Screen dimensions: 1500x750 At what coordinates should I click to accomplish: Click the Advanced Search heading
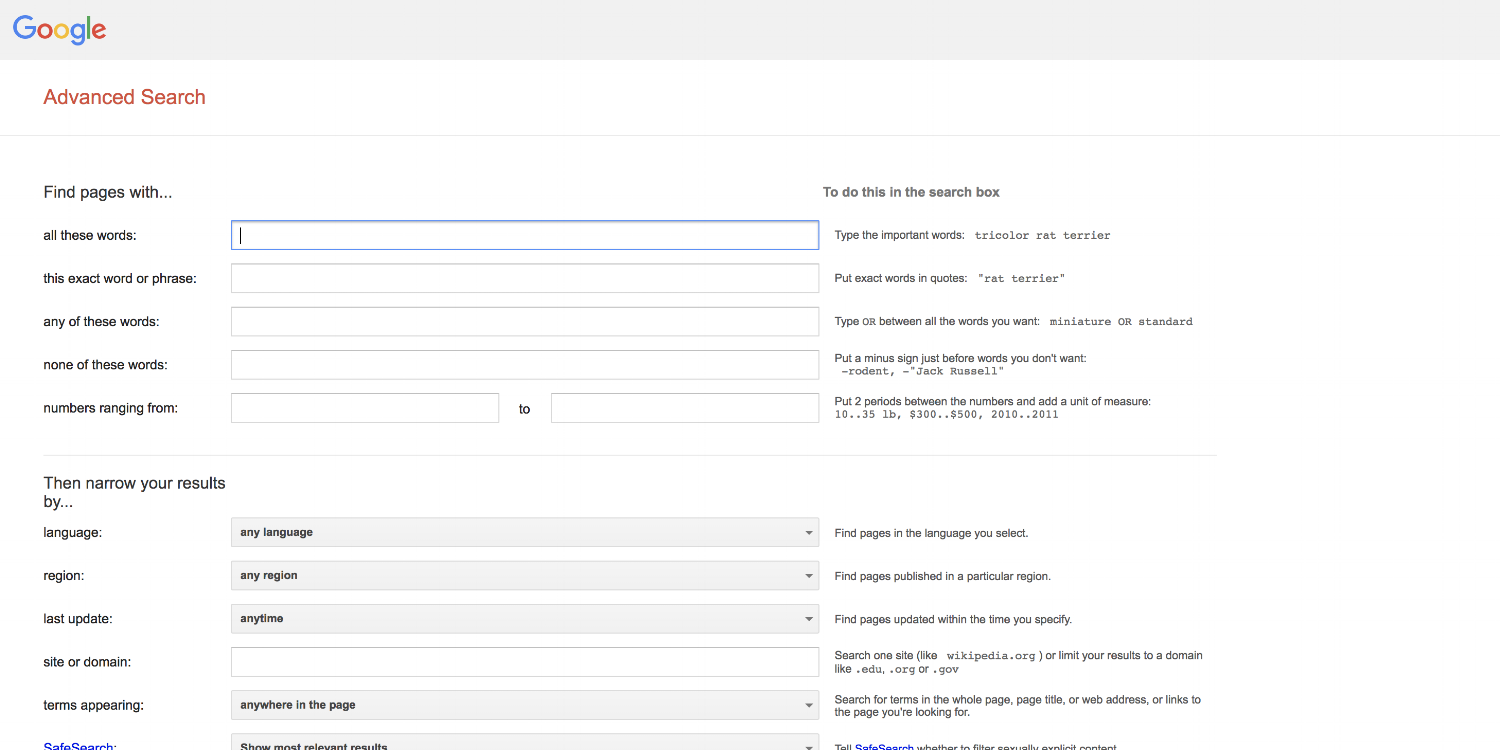point(125,97)
